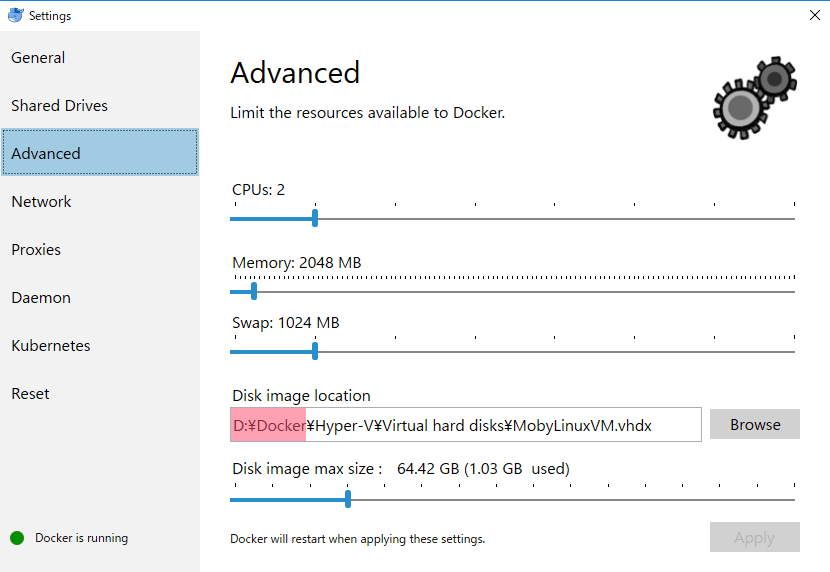Browse for a disk image location
The width and height of the screenshot is (830, 572).
click(x=755, y=424)
